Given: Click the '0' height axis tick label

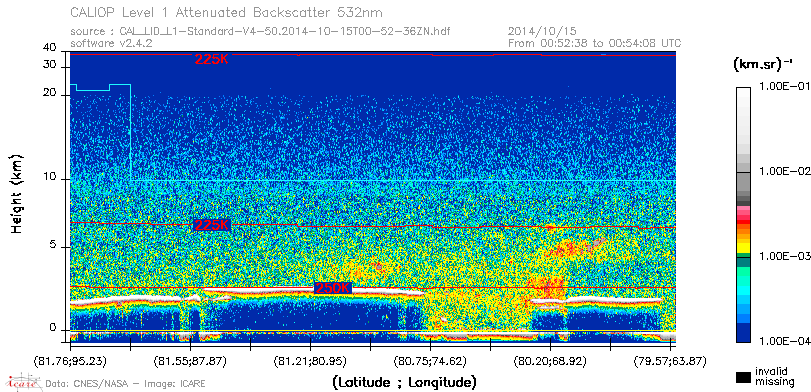Looking at the screenshot, I should (52, 328).
